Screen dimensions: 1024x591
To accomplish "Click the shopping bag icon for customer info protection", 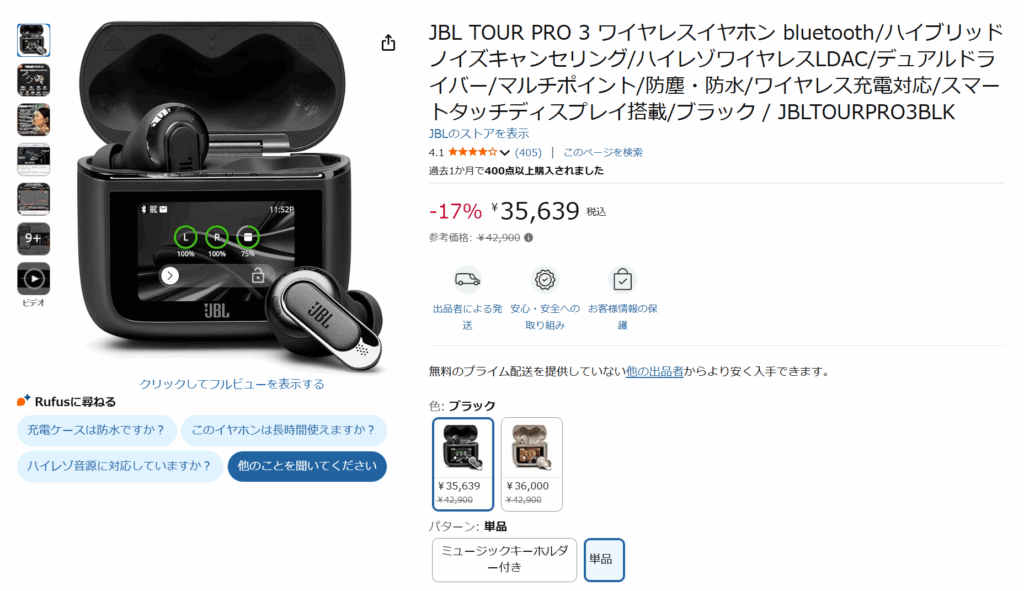I will pyautogui.click(x=622, y=280).
